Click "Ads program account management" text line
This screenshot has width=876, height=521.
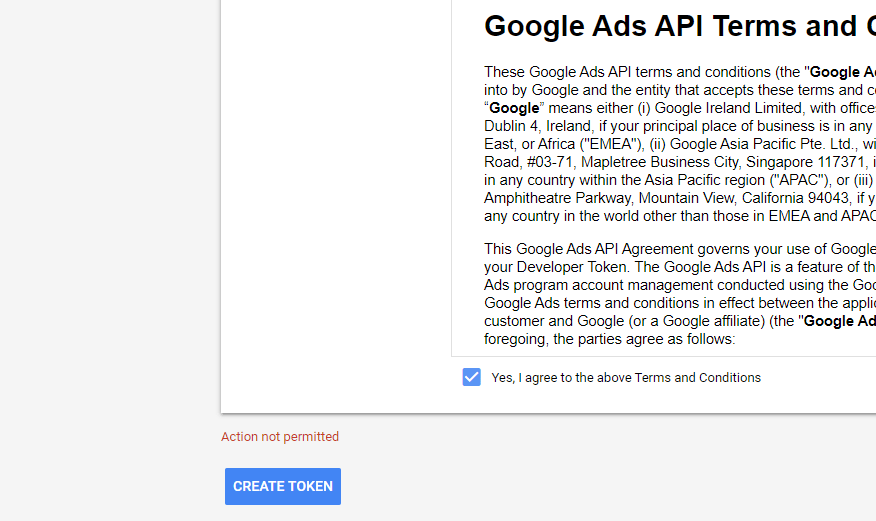(600, 285)
